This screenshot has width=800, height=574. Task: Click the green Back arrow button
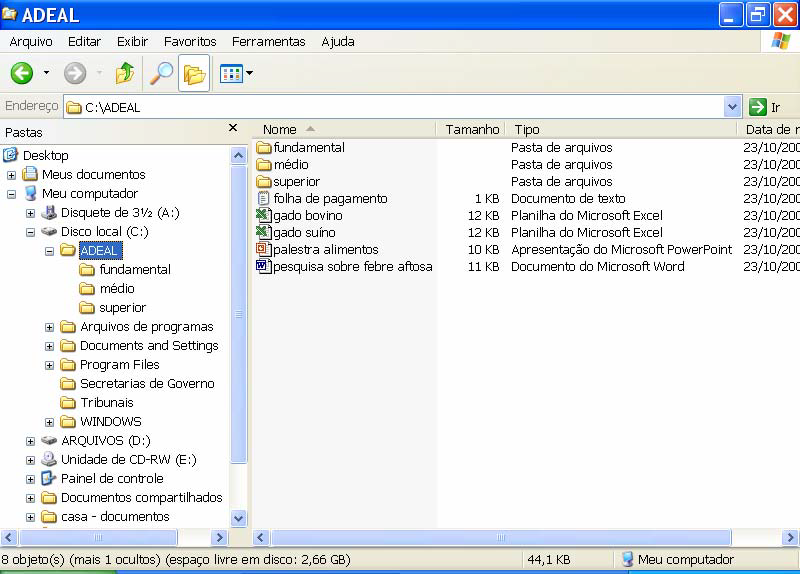[21, 73]
